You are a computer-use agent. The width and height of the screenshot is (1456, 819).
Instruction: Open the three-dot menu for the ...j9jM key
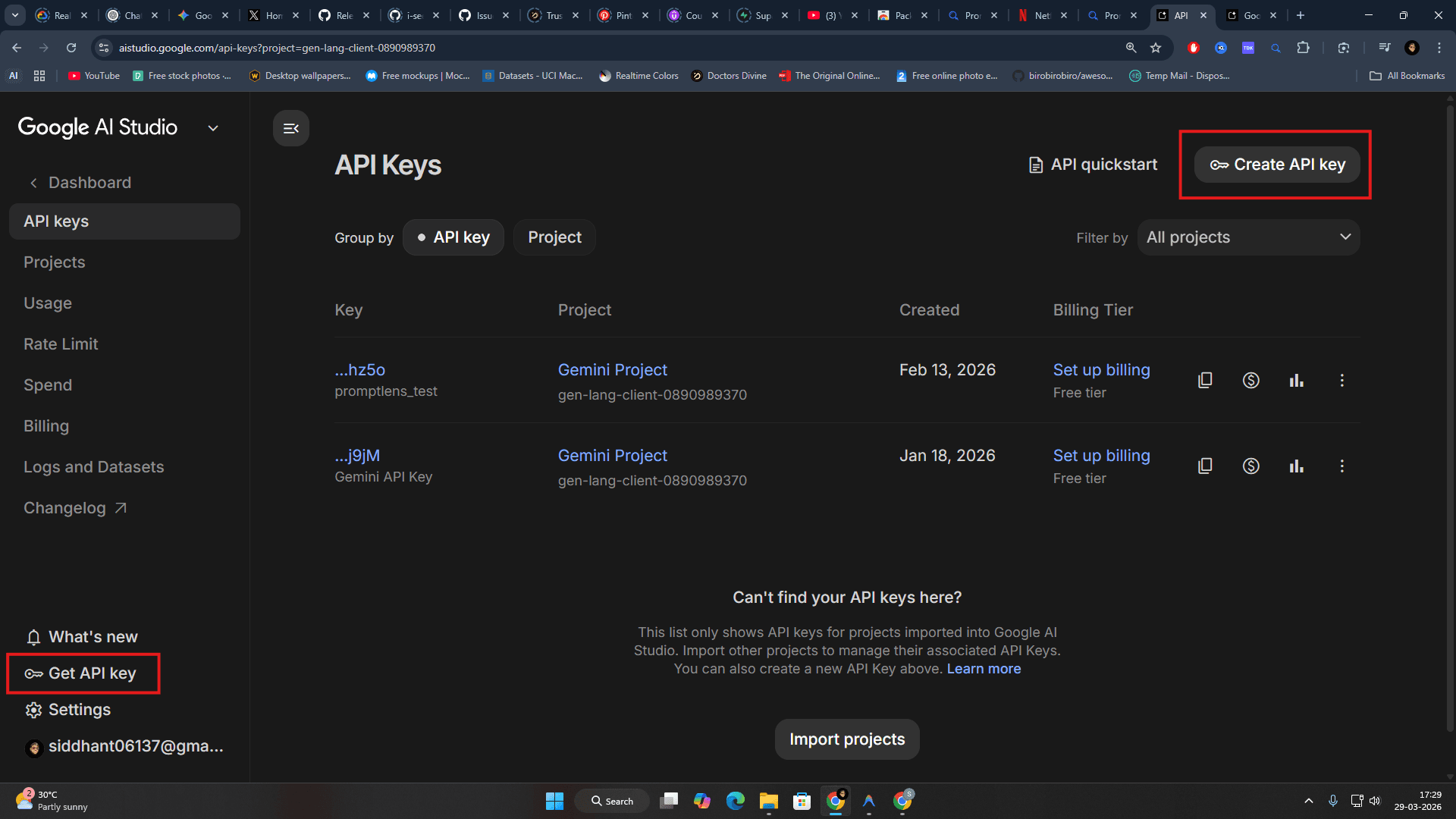pyautogui.click(x=1342, y=466)
